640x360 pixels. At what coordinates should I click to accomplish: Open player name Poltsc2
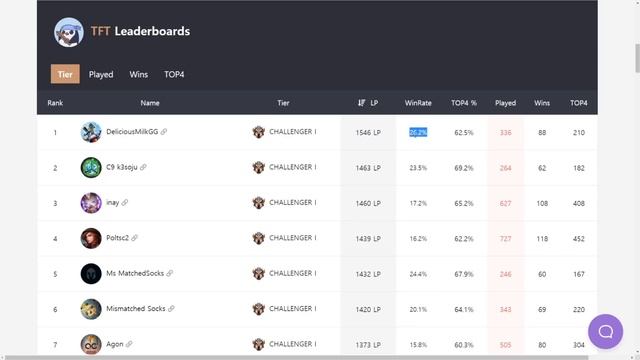(118, 238)
